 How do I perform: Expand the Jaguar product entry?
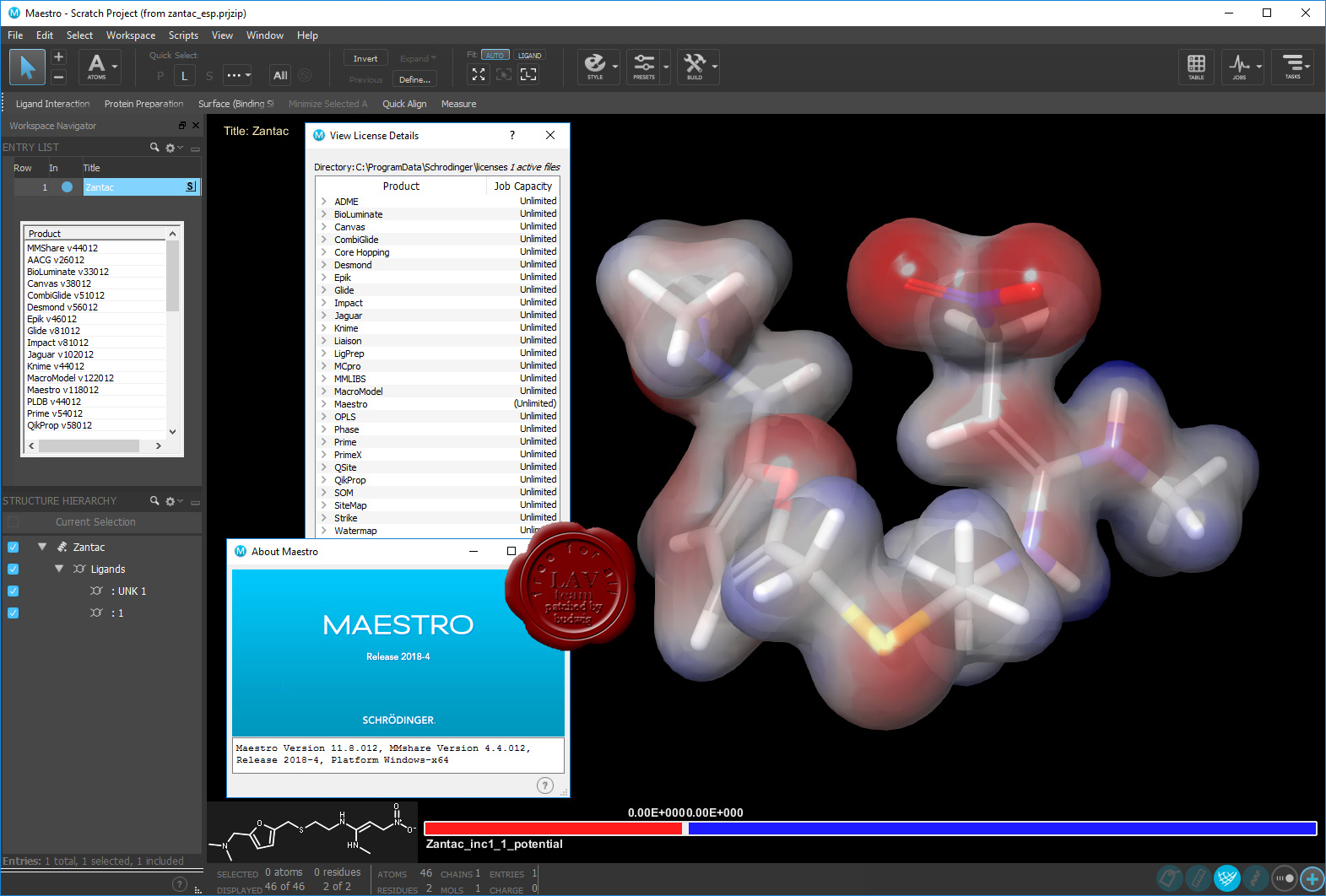[323, 316]
